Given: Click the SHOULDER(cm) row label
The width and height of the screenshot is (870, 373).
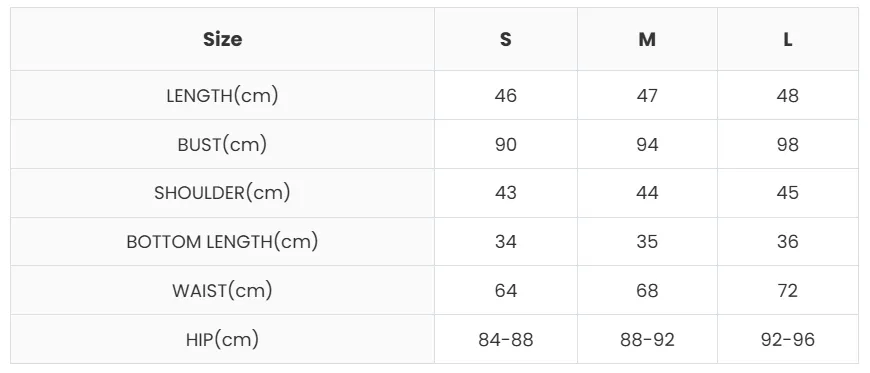Looking at the screenshot, I should point(222,193).
